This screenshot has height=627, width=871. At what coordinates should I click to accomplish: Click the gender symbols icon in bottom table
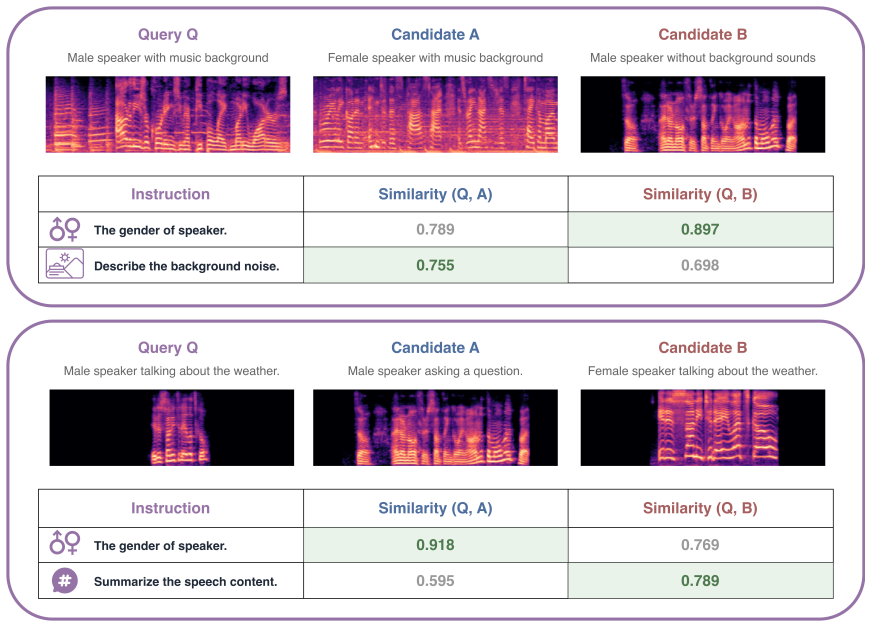coord(64,543)
